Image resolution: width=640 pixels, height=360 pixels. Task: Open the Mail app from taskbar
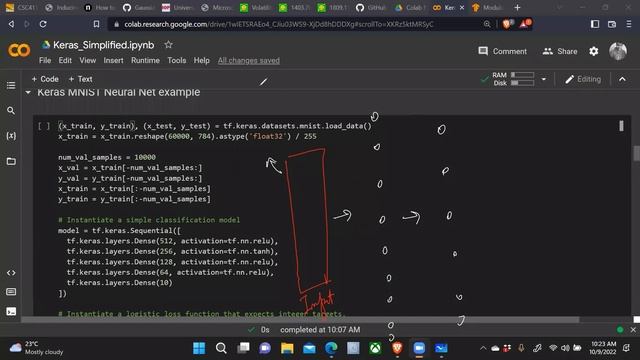coord(309,348)
